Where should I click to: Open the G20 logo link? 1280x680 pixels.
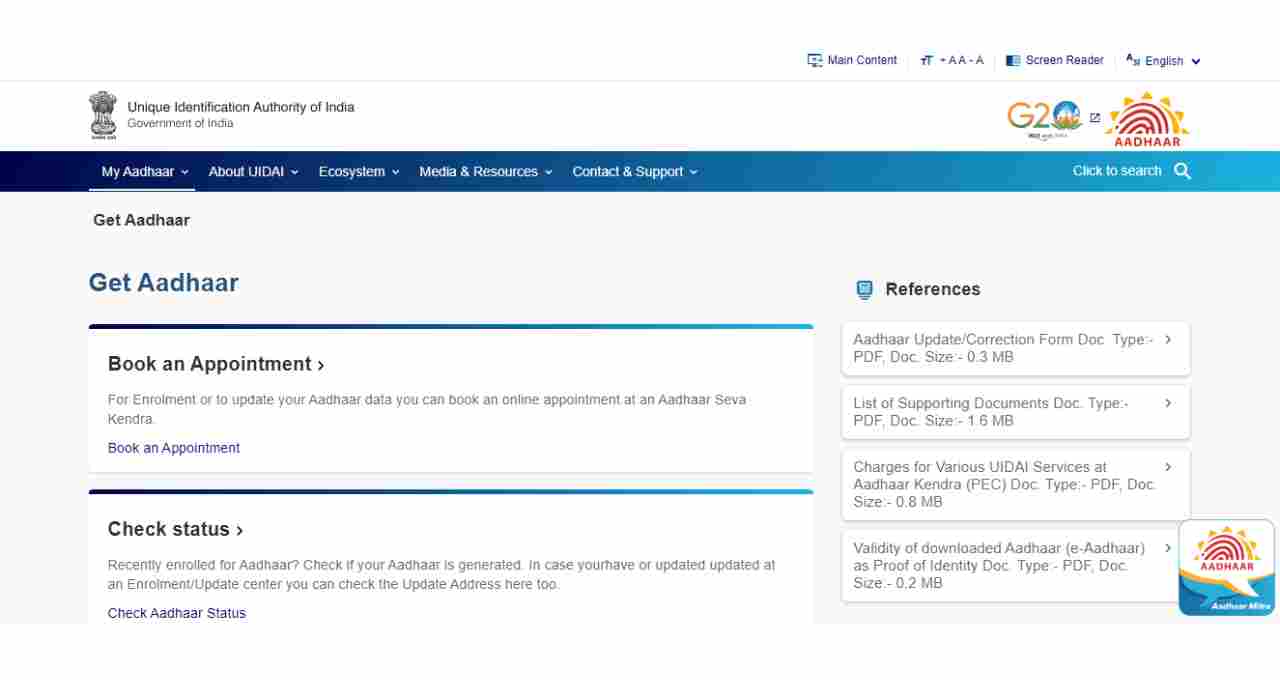[x=1044, y=120]
